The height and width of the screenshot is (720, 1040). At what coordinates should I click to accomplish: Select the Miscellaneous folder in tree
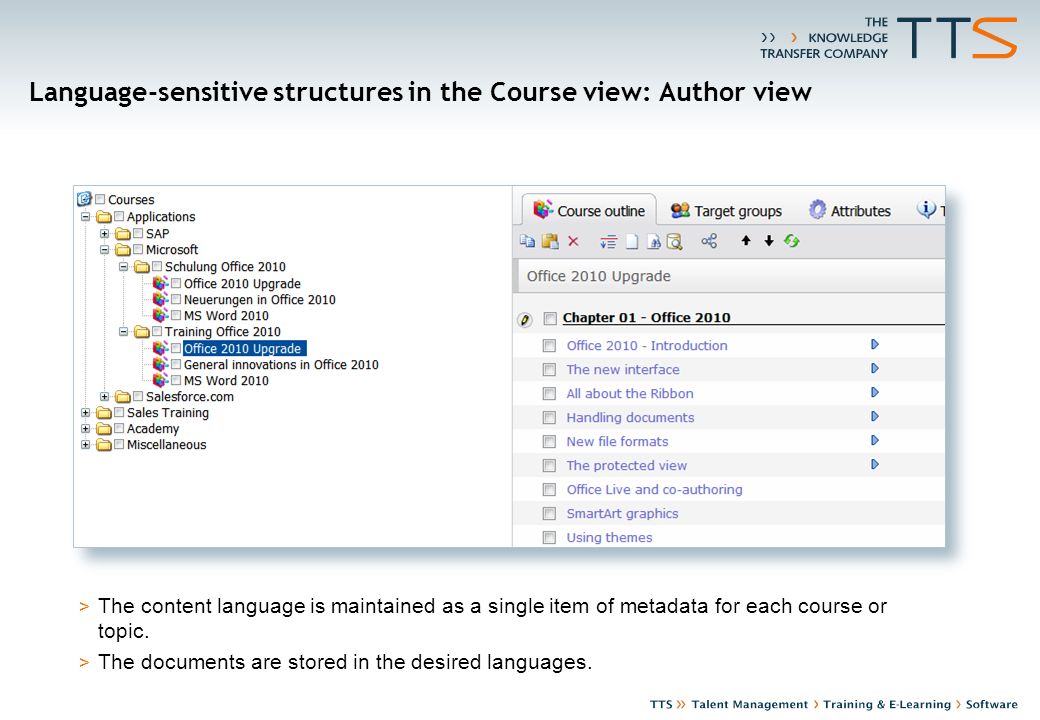coord(166,445)
